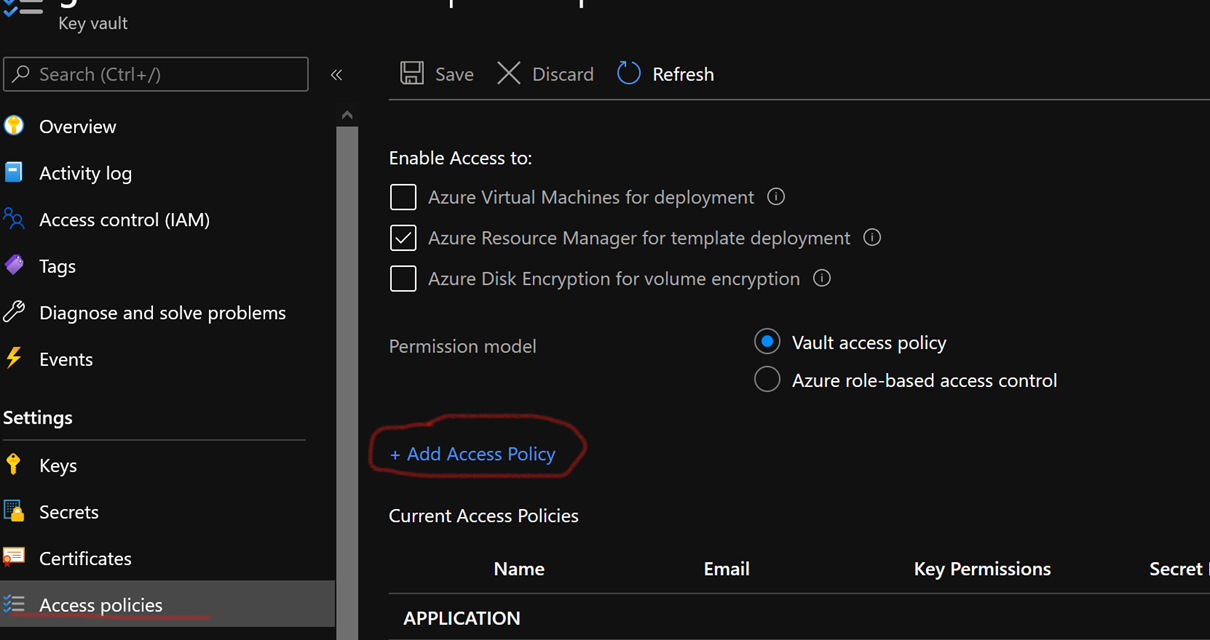The width and height of the screenshot is (1210, 640).
Task: Click the Diagnose and solve problems wrench icon
Action: coord(17,312)
